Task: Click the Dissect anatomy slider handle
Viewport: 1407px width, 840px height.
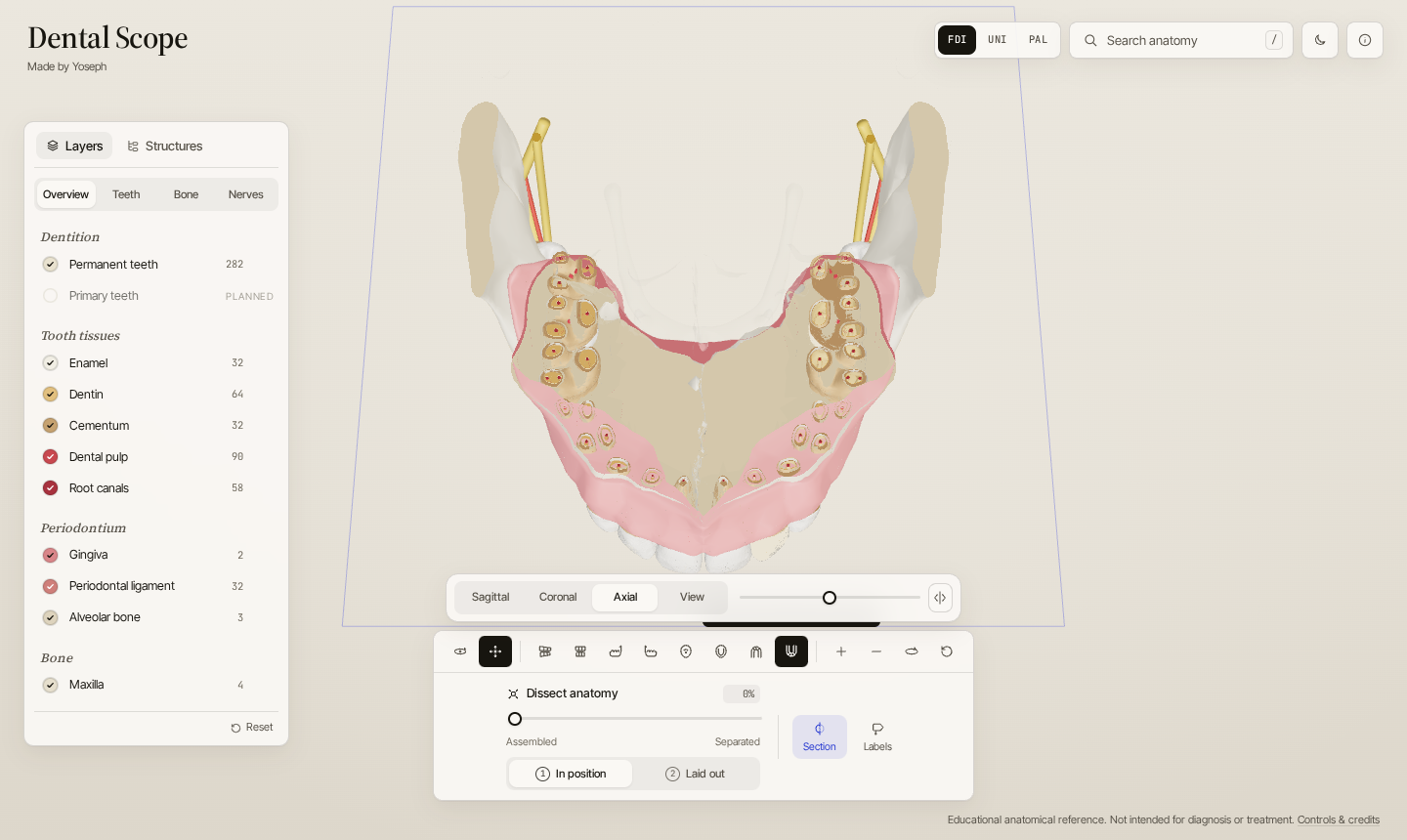Action: tap(515, 719)
